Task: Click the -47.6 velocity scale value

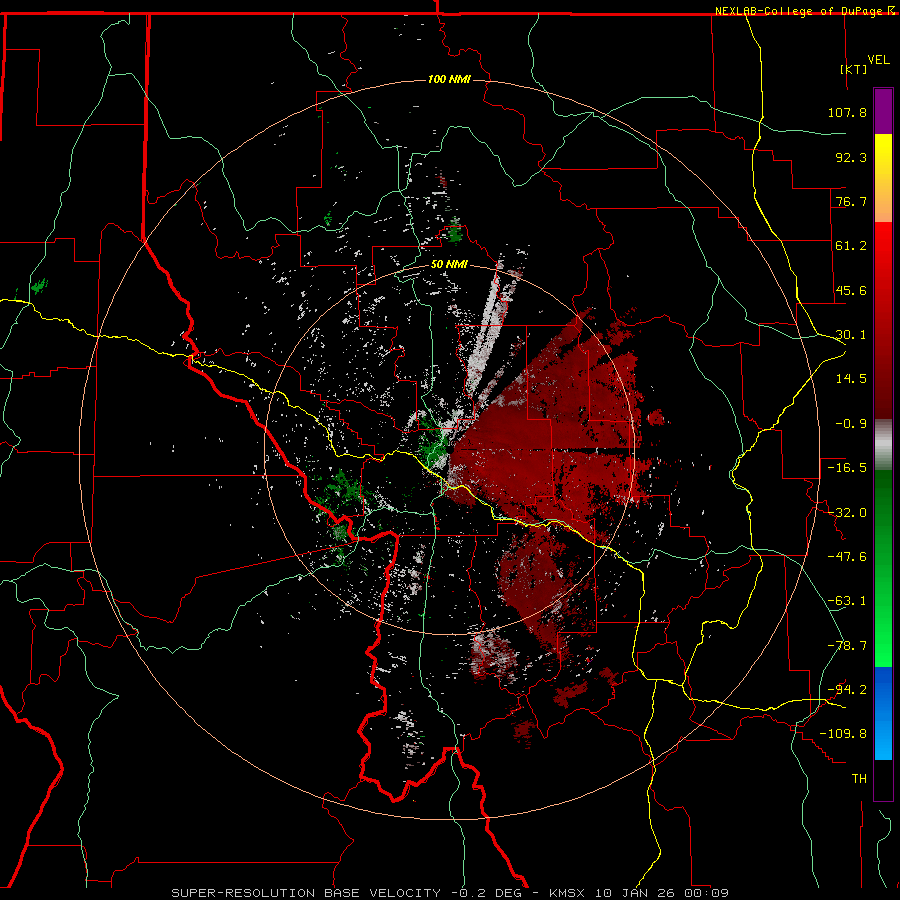Action: click(847, 557)
